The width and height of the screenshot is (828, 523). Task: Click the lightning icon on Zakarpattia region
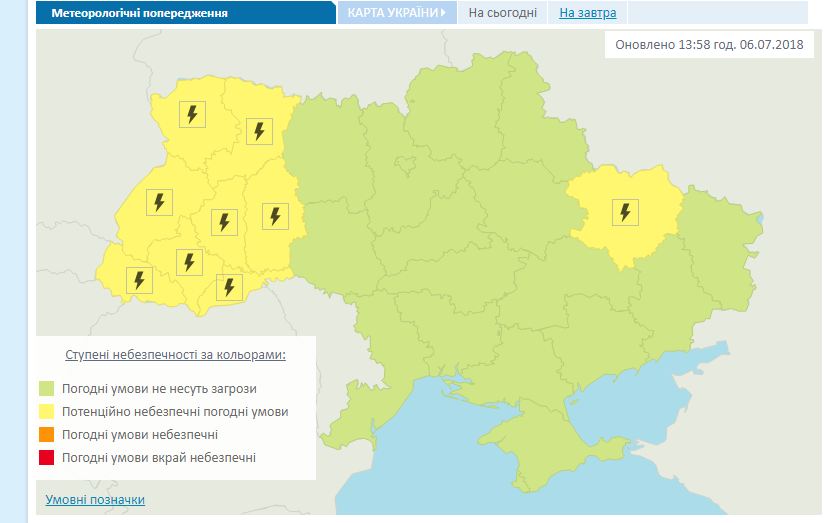click(139, 280)
